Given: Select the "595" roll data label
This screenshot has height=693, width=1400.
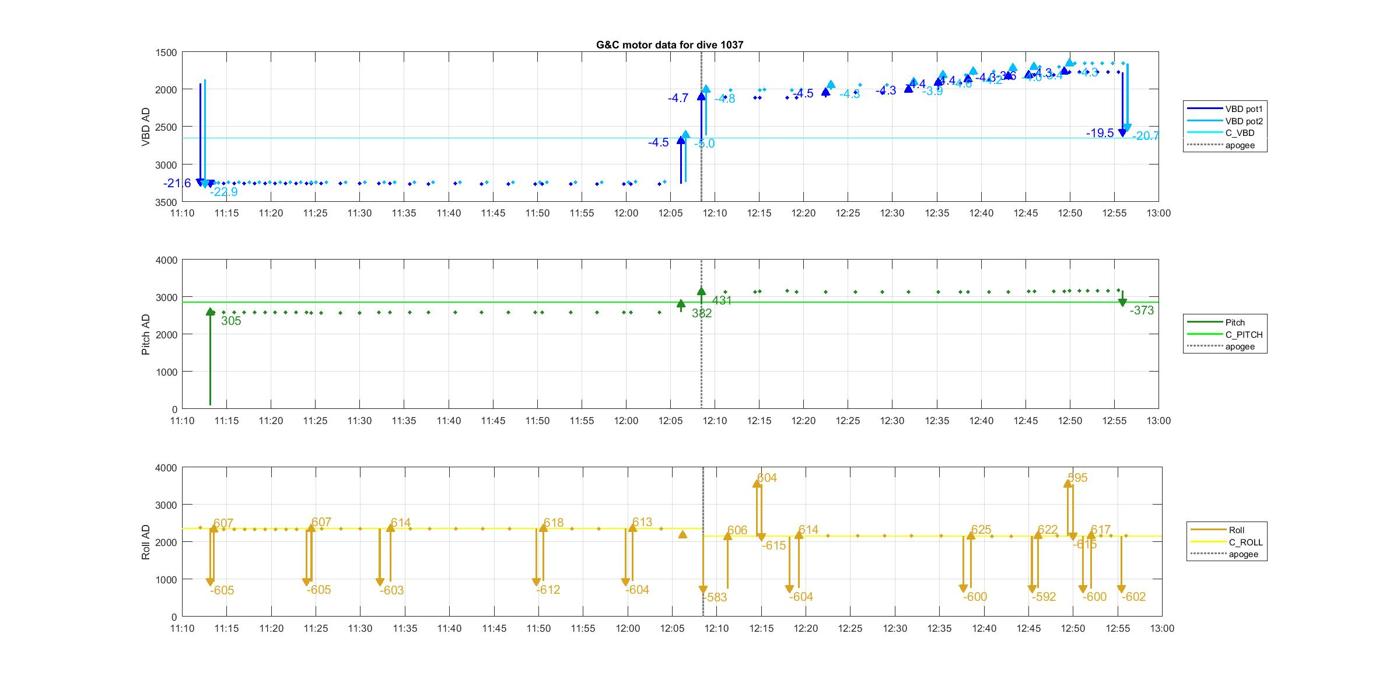Looking at the screenshot, I should tap(1077, 478).
